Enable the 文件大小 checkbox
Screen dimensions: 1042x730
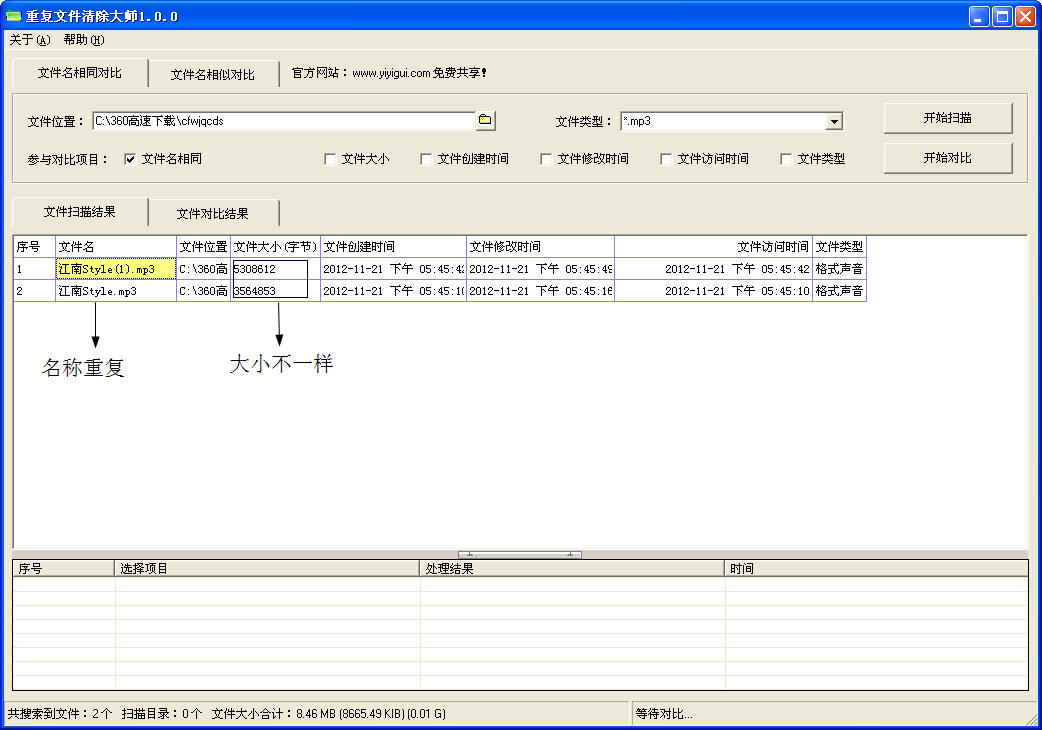click(x=330, y=159)
